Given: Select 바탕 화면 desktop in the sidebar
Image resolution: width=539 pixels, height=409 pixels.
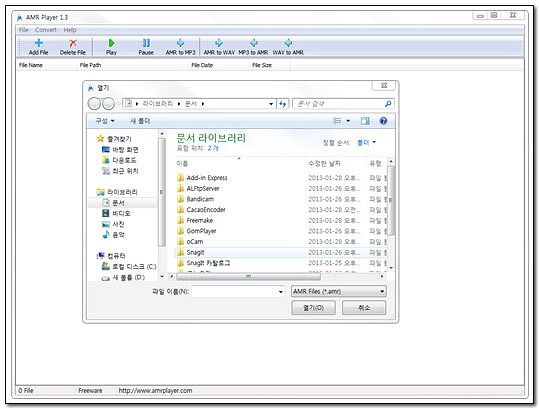Looking at the screenshot, I should (x=120, y=150).
